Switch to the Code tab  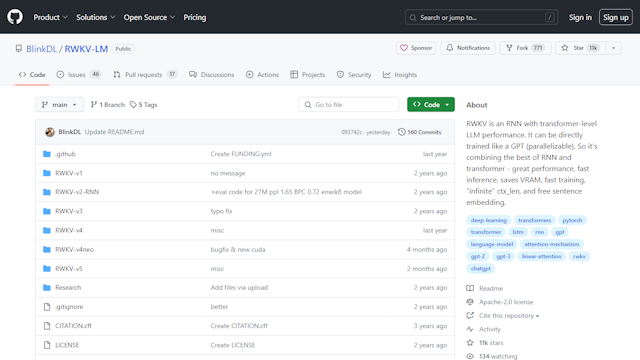click(32, 75)
